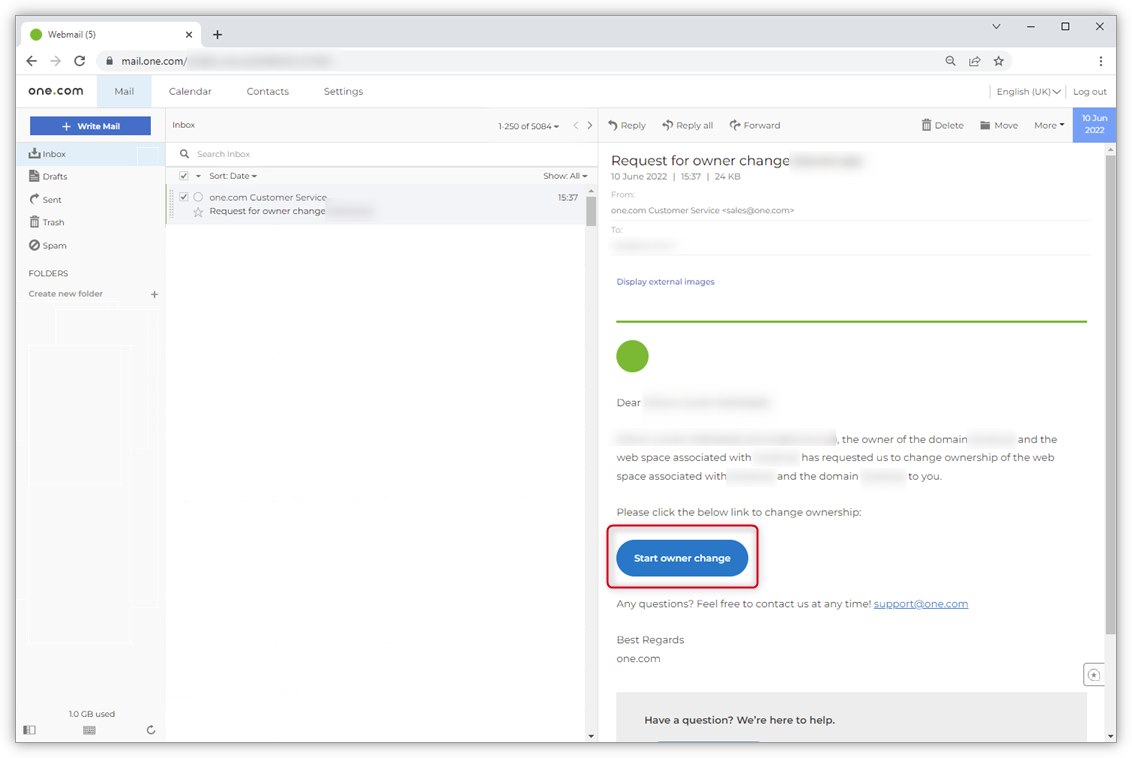Click the message list scroll down arrow
Viewport: 1132px width, 758px height.
coord(591,736)
